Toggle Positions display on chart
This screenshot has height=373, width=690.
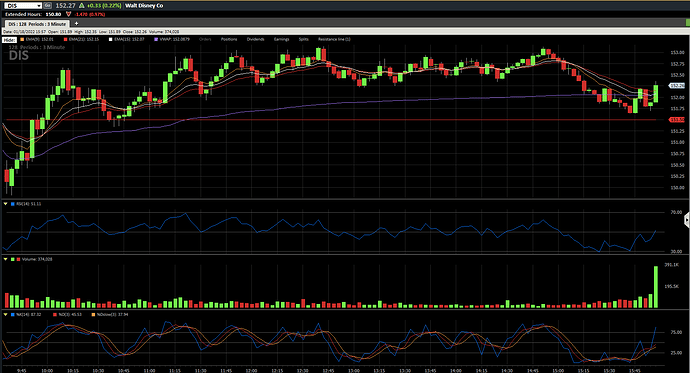pyautogui.click(x=229, y=40)
